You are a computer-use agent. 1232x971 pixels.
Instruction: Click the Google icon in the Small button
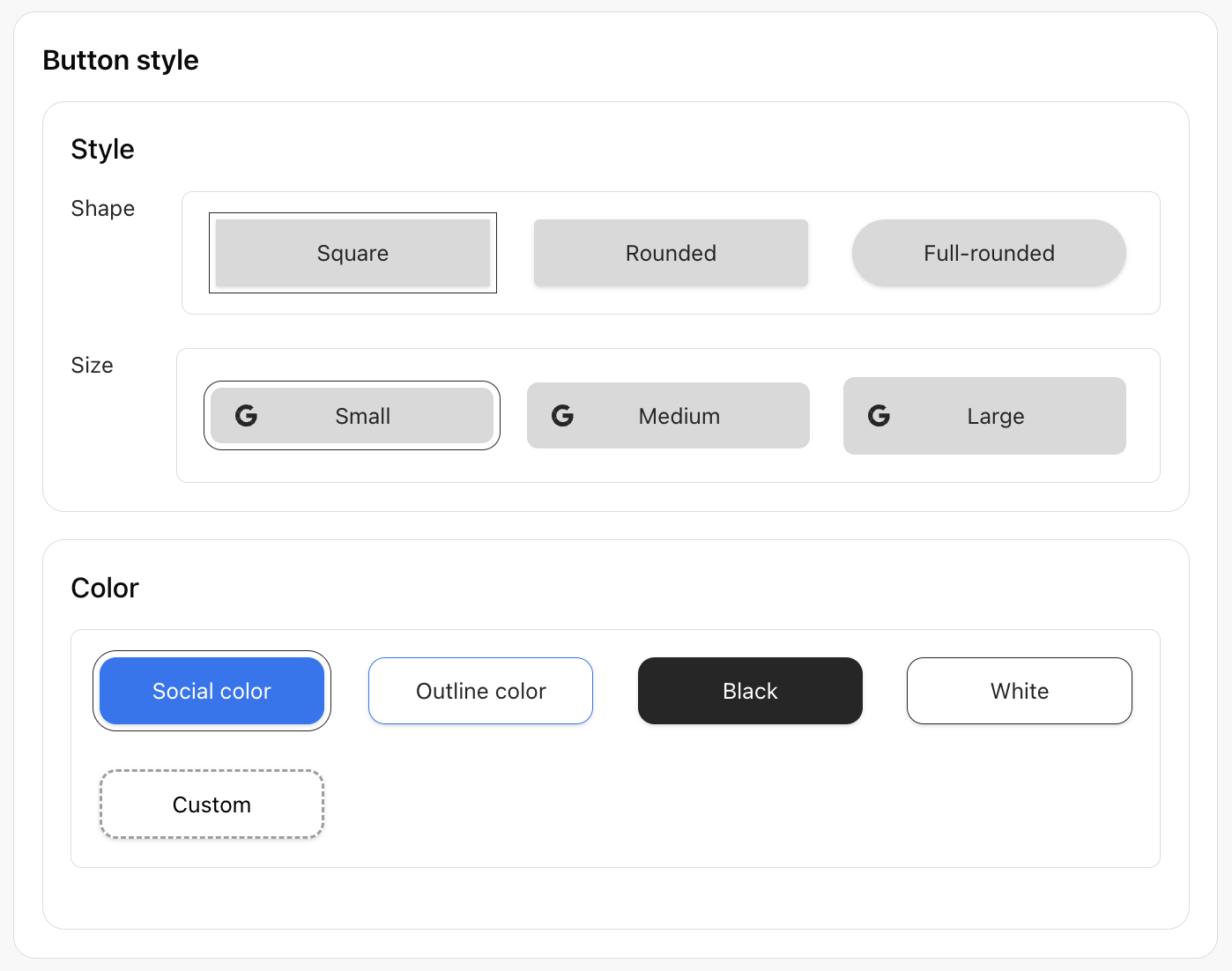(x=247, y=416)
